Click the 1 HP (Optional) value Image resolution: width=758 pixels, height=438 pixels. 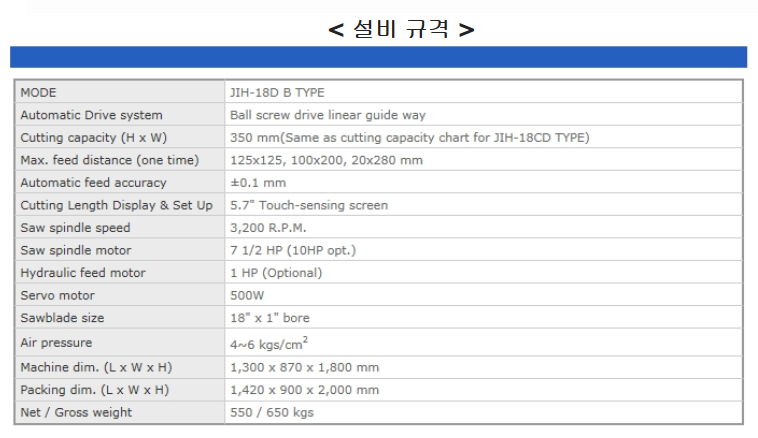coord(276,273)
